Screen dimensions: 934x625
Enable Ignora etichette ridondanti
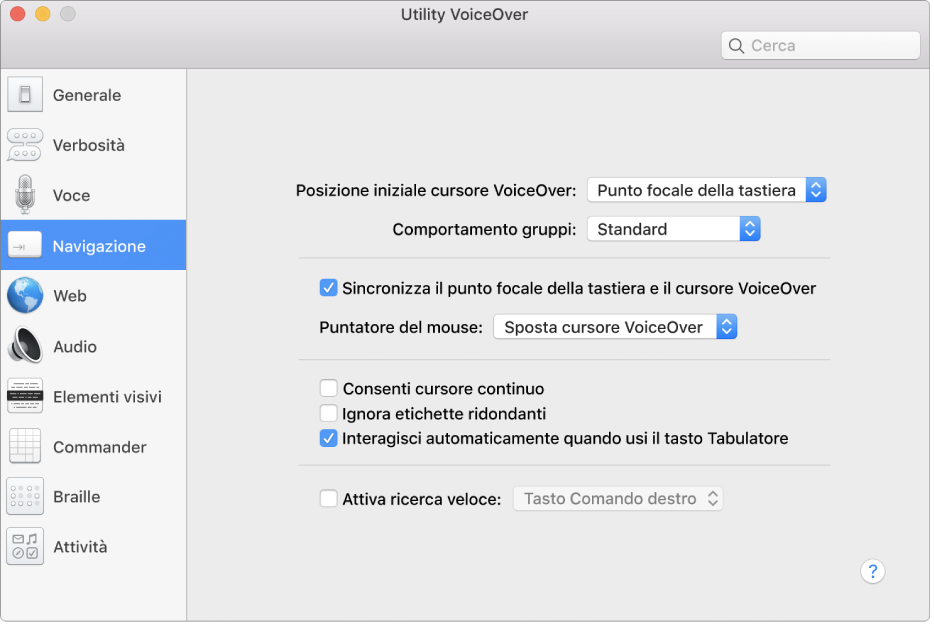[328, 413]
